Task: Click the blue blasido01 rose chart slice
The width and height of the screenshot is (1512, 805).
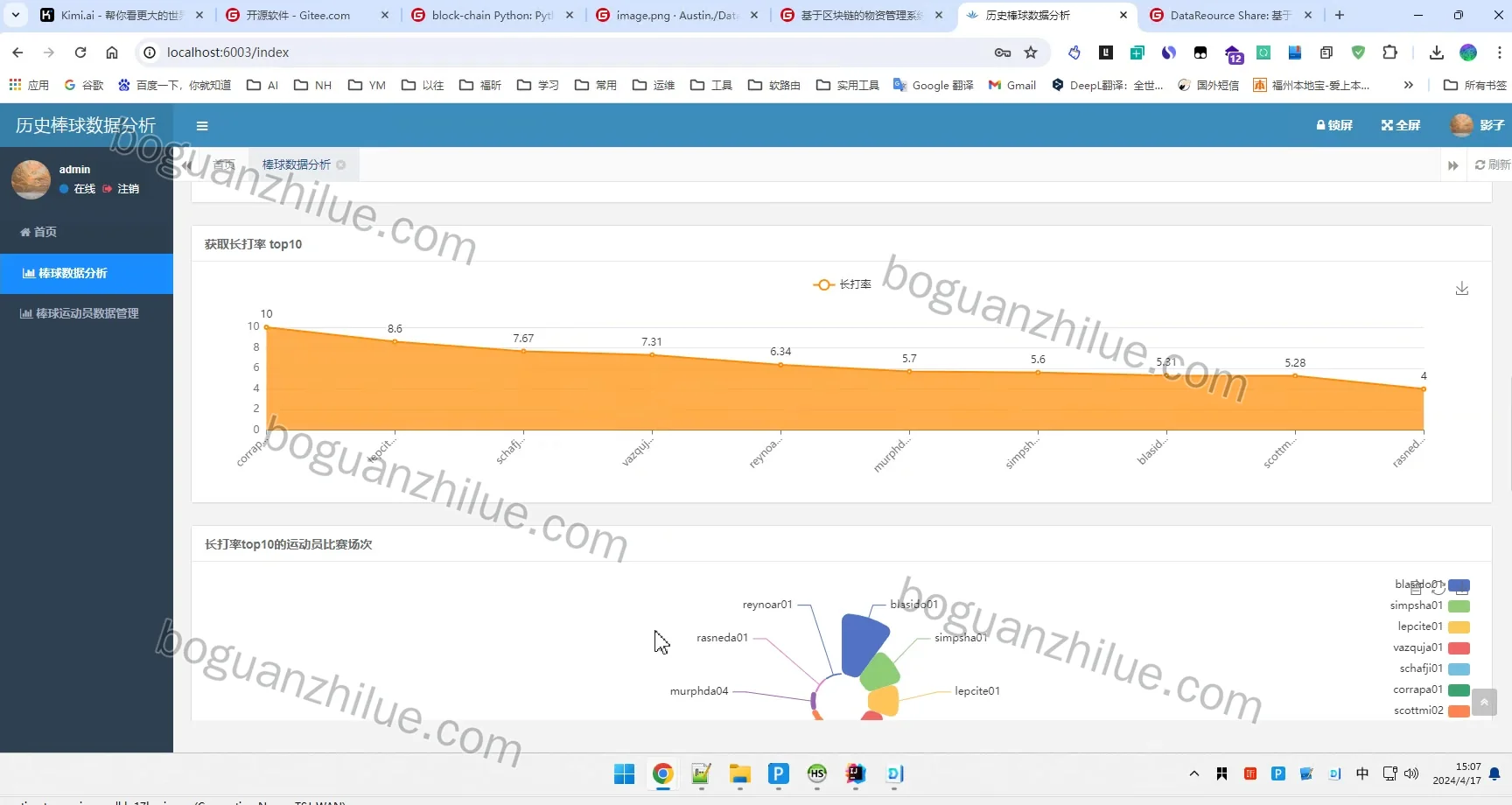Action: click(x=861, y=644)
